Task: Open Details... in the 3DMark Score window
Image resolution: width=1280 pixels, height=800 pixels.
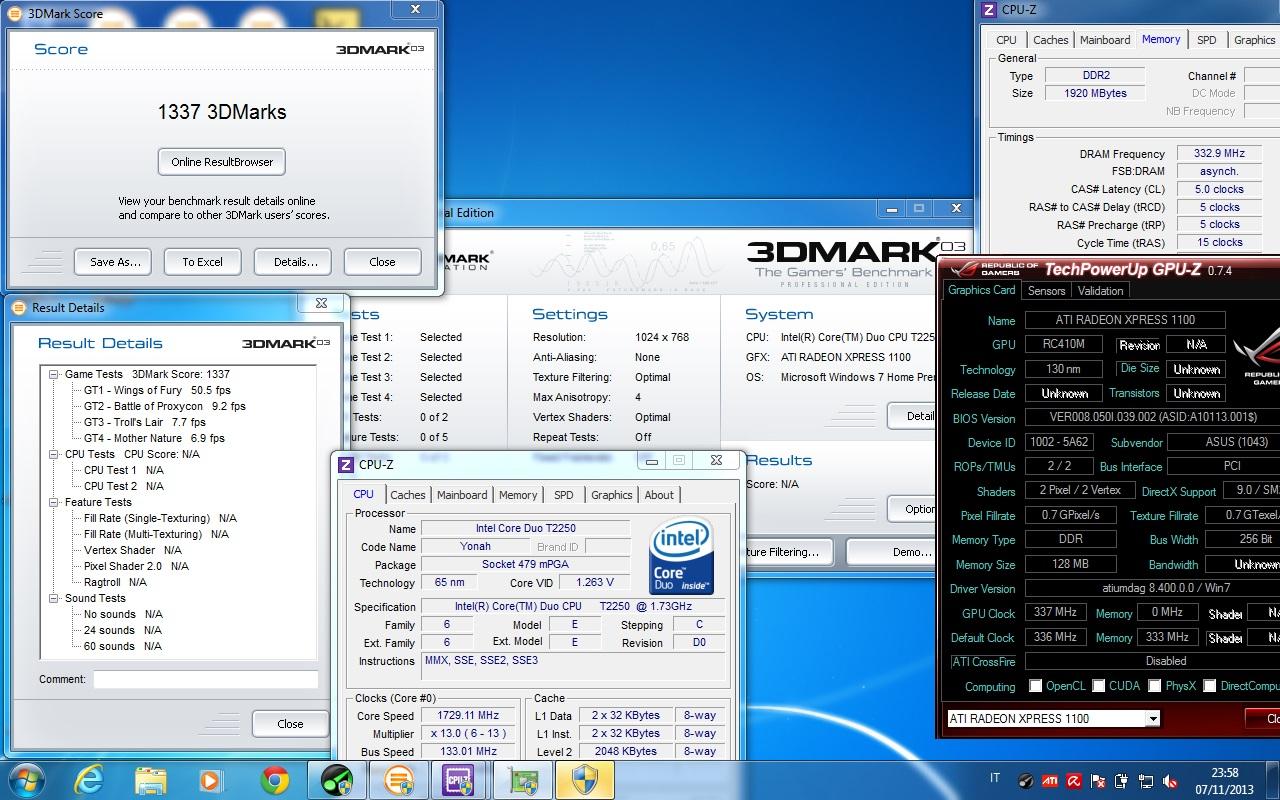Action: click(295, 262)
